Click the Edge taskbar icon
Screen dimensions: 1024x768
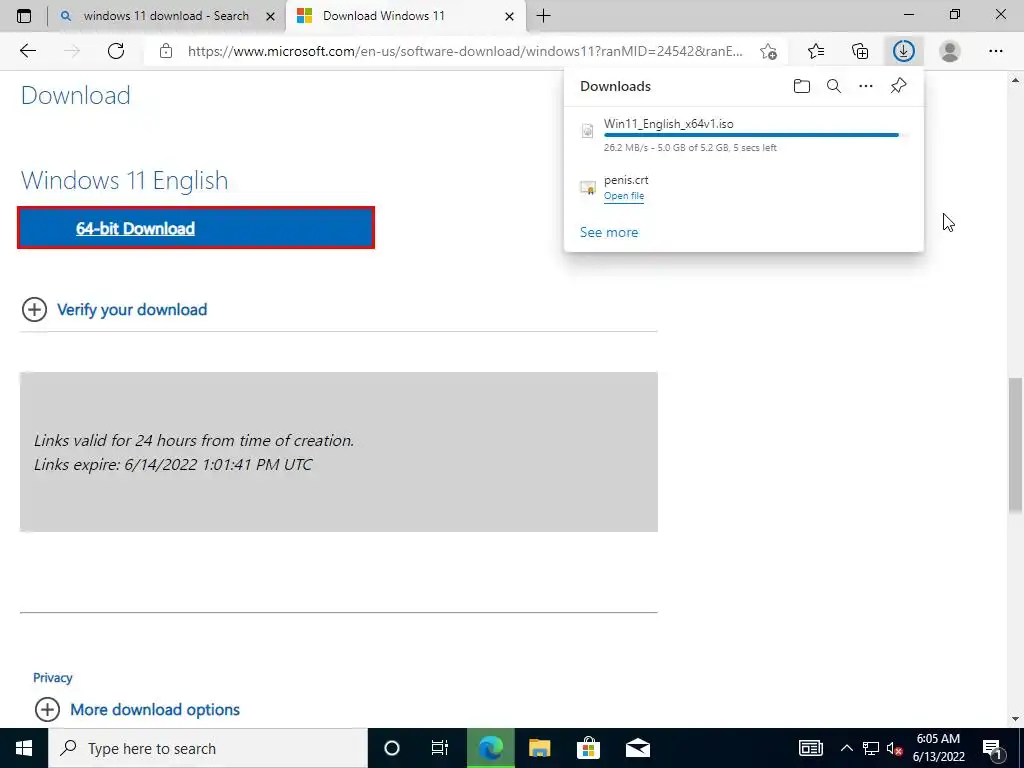(x=490, y=748)
